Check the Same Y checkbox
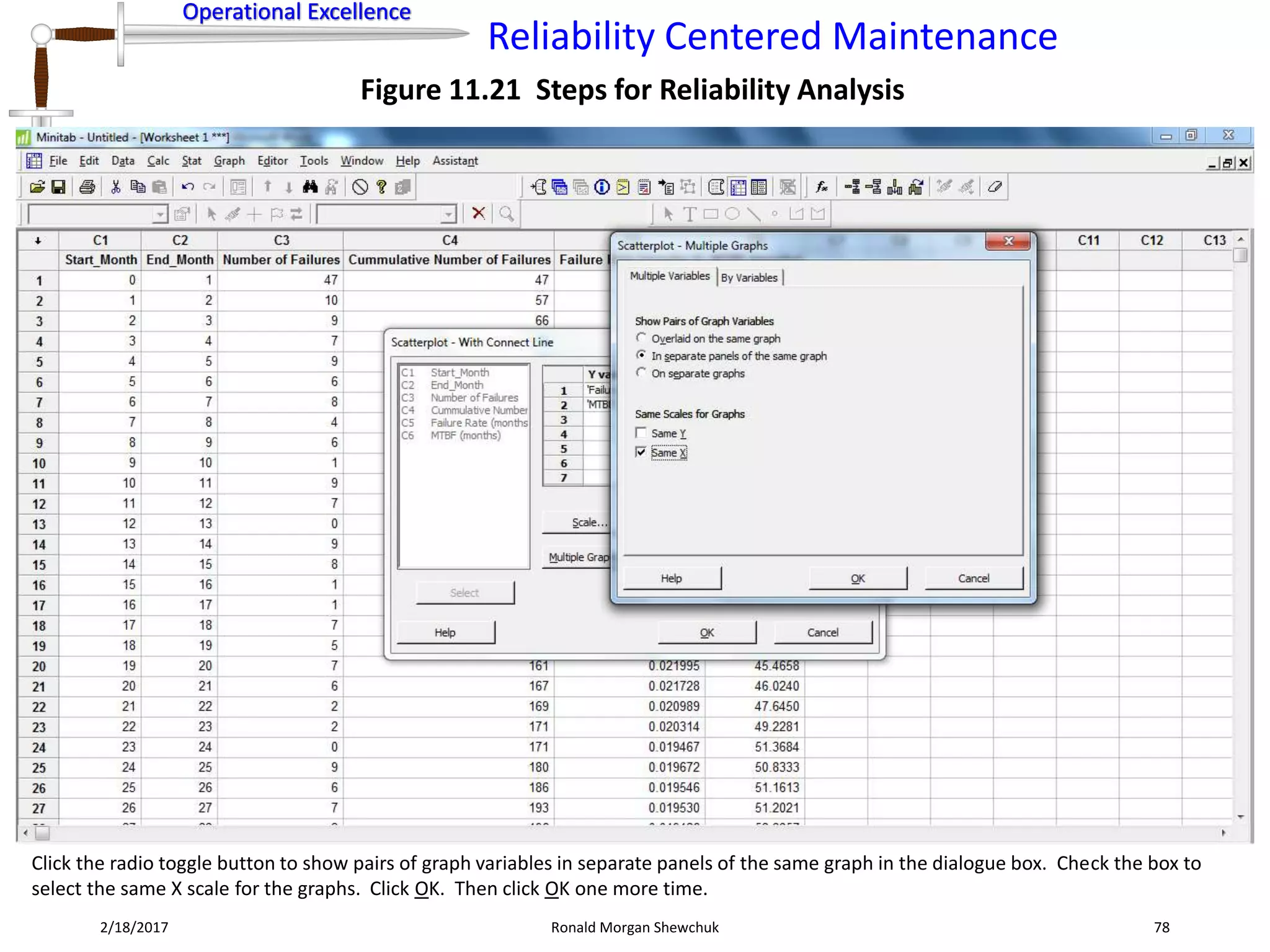This screenshot has height=952, width=1270. (641, 433)
